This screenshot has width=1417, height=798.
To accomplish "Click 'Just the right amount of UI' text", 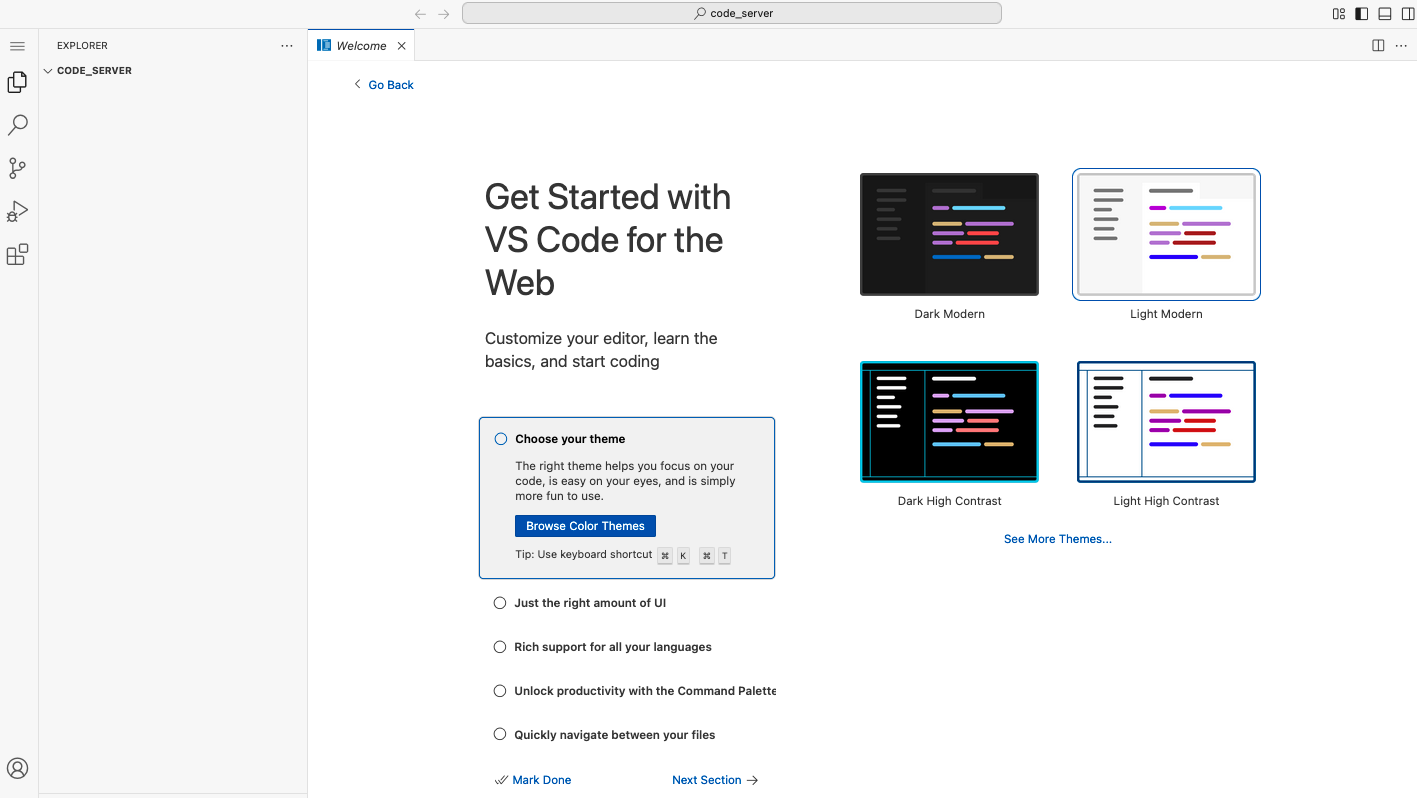I will click(590, 603).
